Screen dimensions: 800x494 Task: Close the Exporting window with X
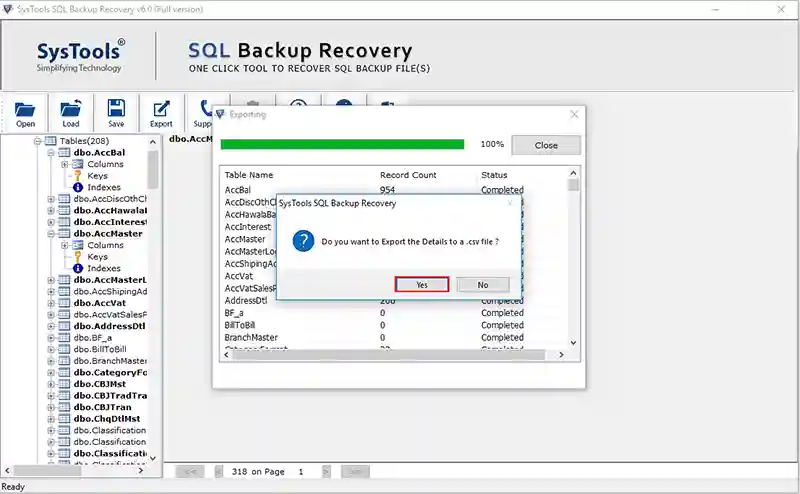(574, 114)
